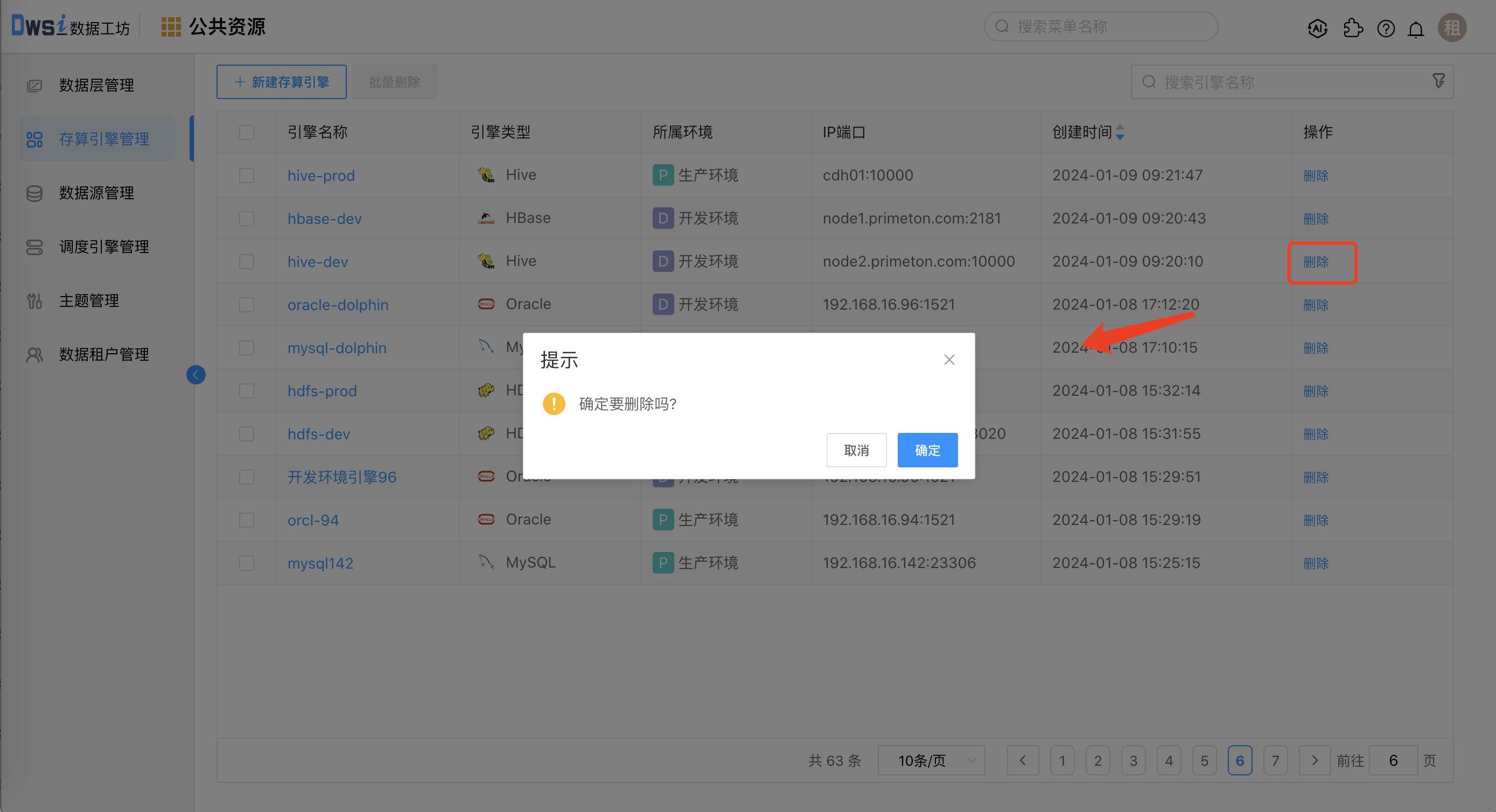Select all rows via the header checkbox

coord(246,132)
